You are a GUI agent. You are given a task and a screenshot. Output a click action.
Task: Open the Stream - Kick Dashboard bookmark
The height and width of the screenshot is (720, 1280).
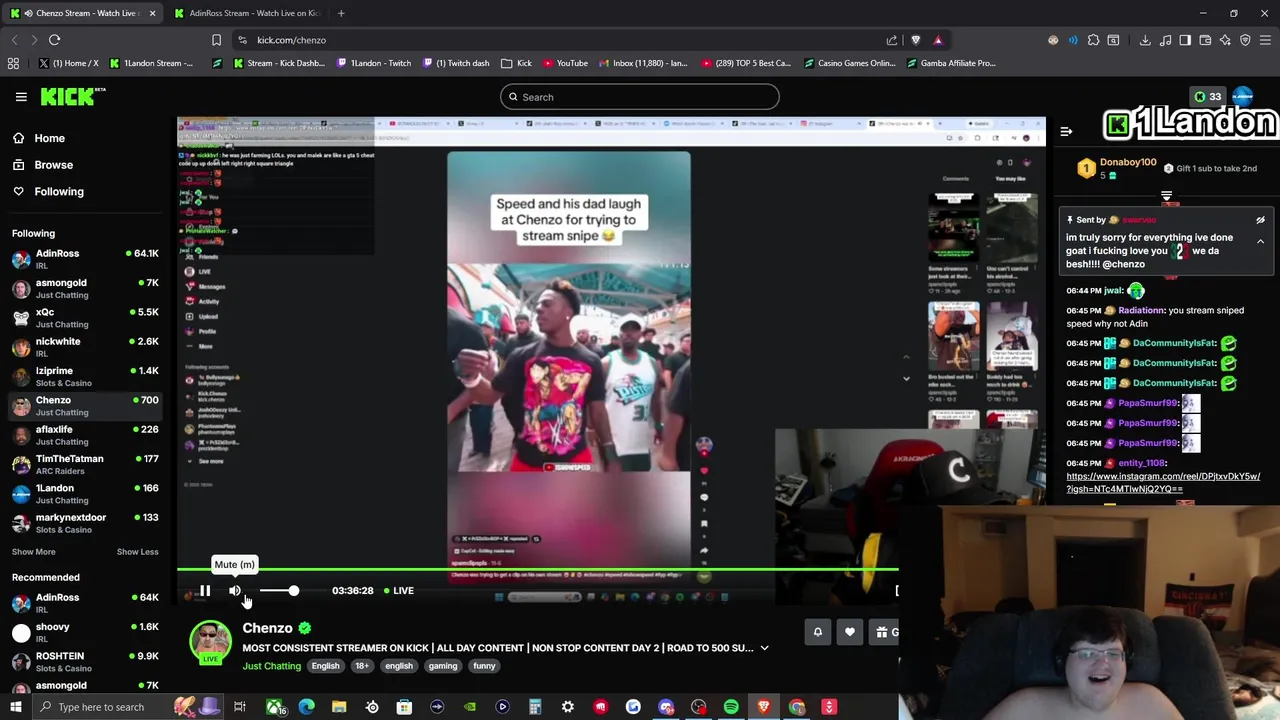pyautogui.click(x=278, y=63)
